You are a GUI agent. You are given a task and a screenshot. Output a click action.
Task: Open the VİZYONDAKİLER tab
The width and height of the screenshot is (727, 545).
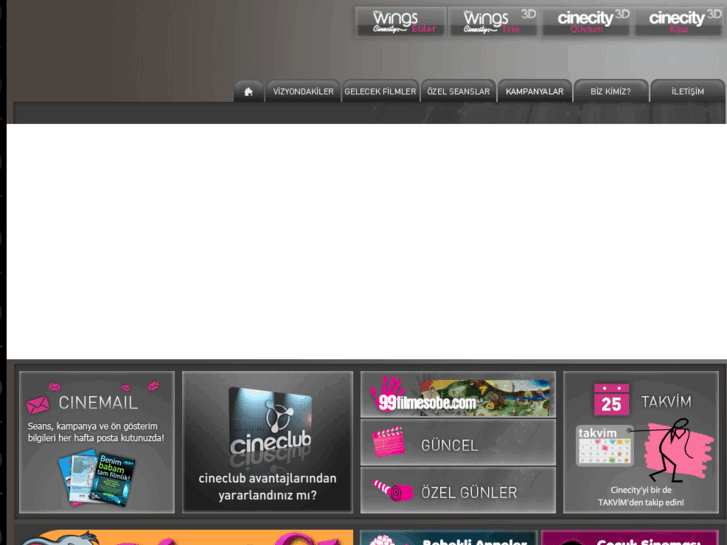click(x=303, y=91)
